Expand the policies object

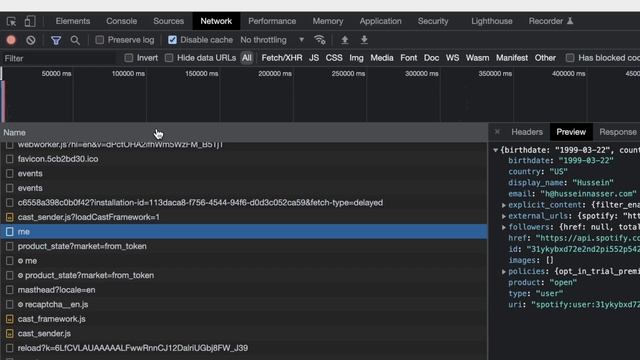(504, 271)
